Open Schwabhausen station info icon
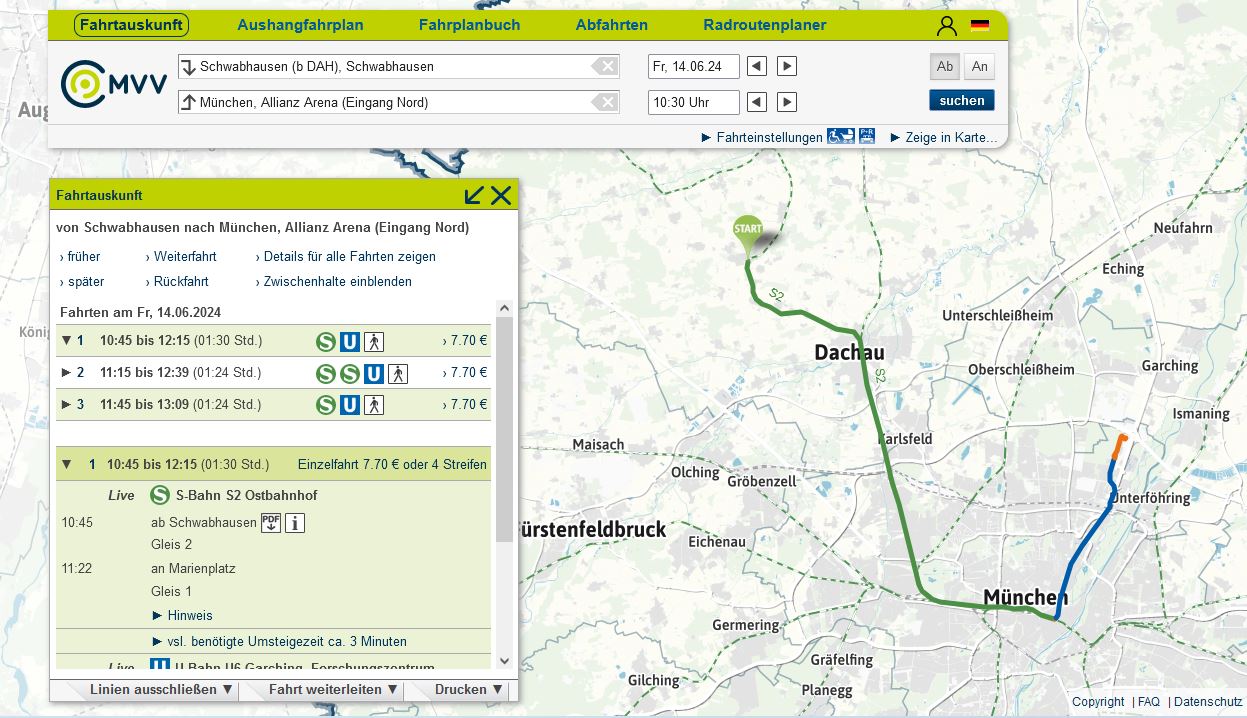 (x=295, y=522)
